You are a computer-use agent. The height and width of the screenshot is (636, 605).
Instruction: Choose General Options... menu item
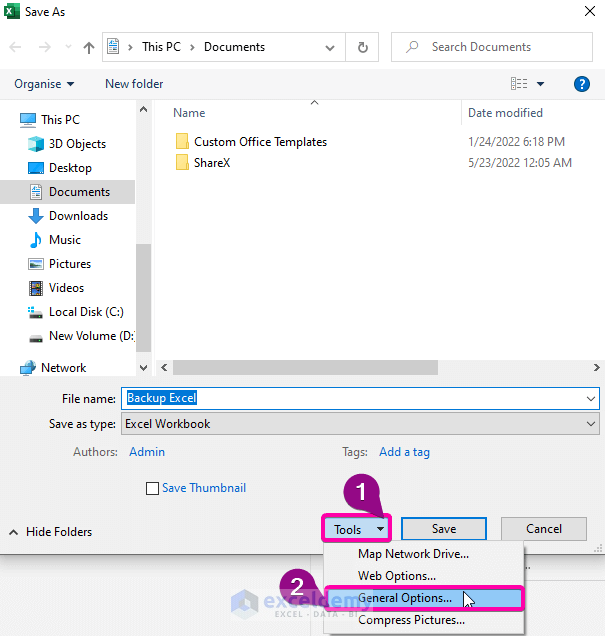click(x=424, y=598)
